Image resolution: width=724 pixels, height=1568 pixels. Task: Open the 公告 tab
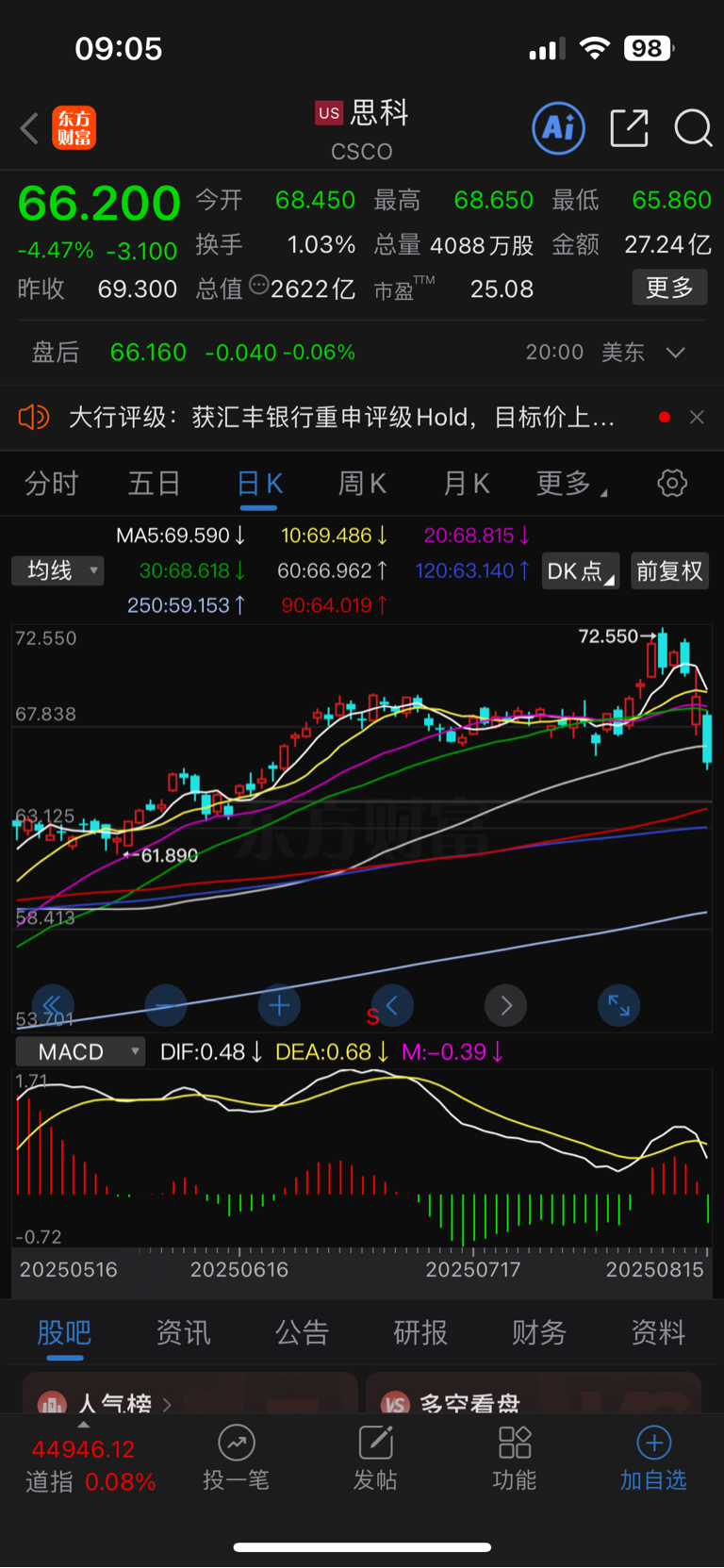pos(302,1332)
